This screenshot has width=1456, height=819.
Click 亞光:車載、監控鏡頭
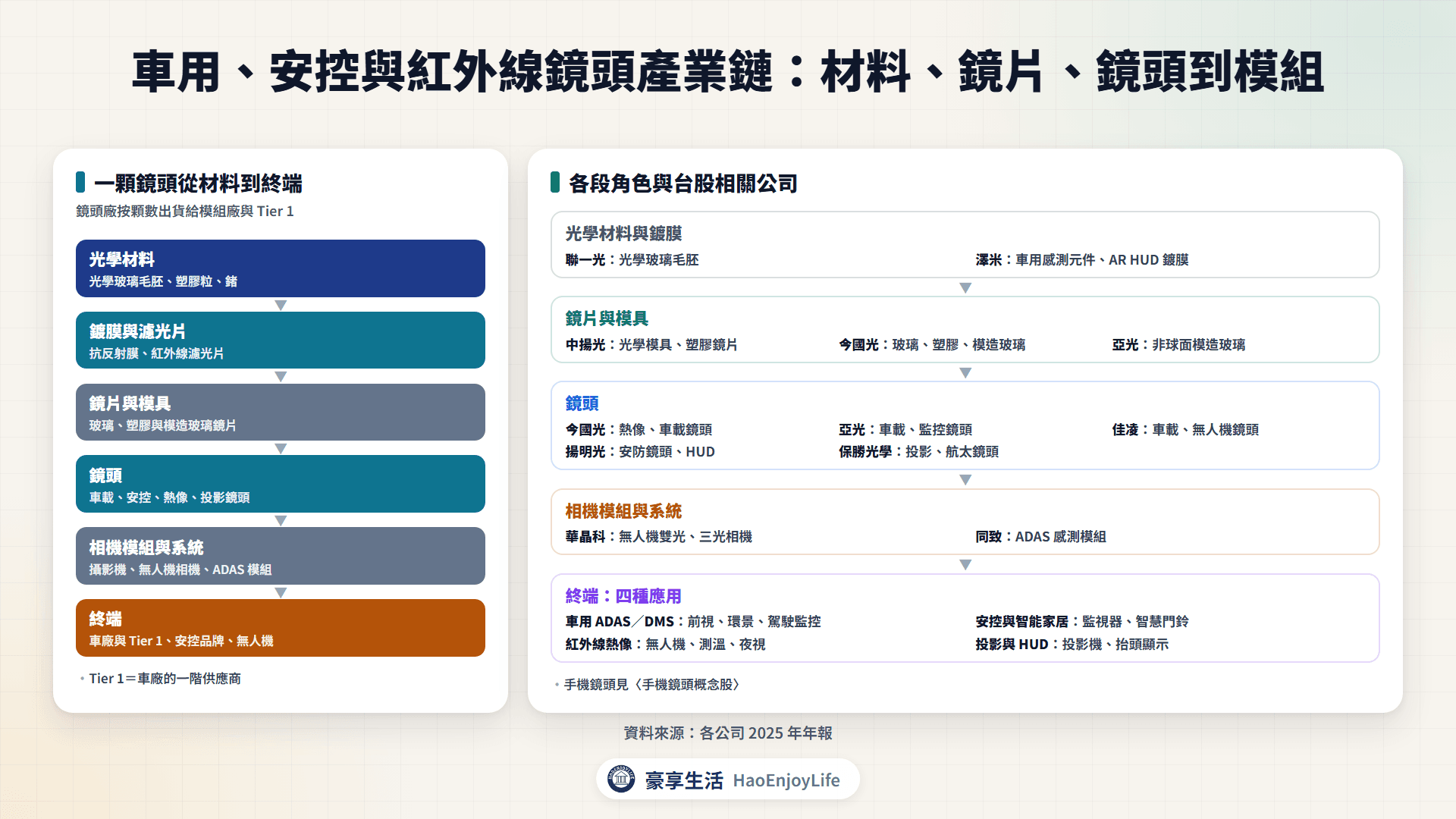point(905,430)
